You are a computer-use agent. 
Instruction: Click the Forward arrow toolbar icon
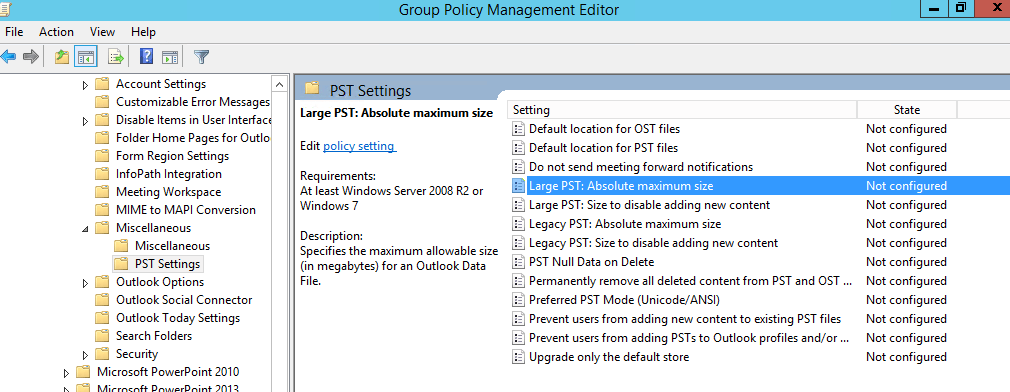click(x=30, y=57)
